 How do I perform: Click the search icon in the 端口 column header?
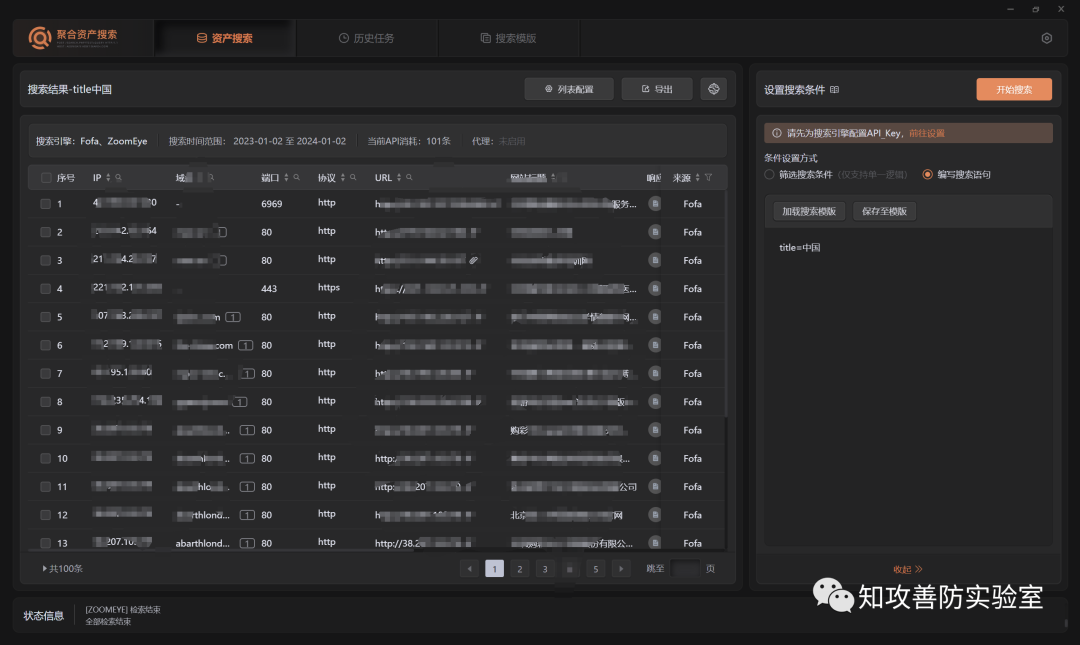tap(297, 178)
